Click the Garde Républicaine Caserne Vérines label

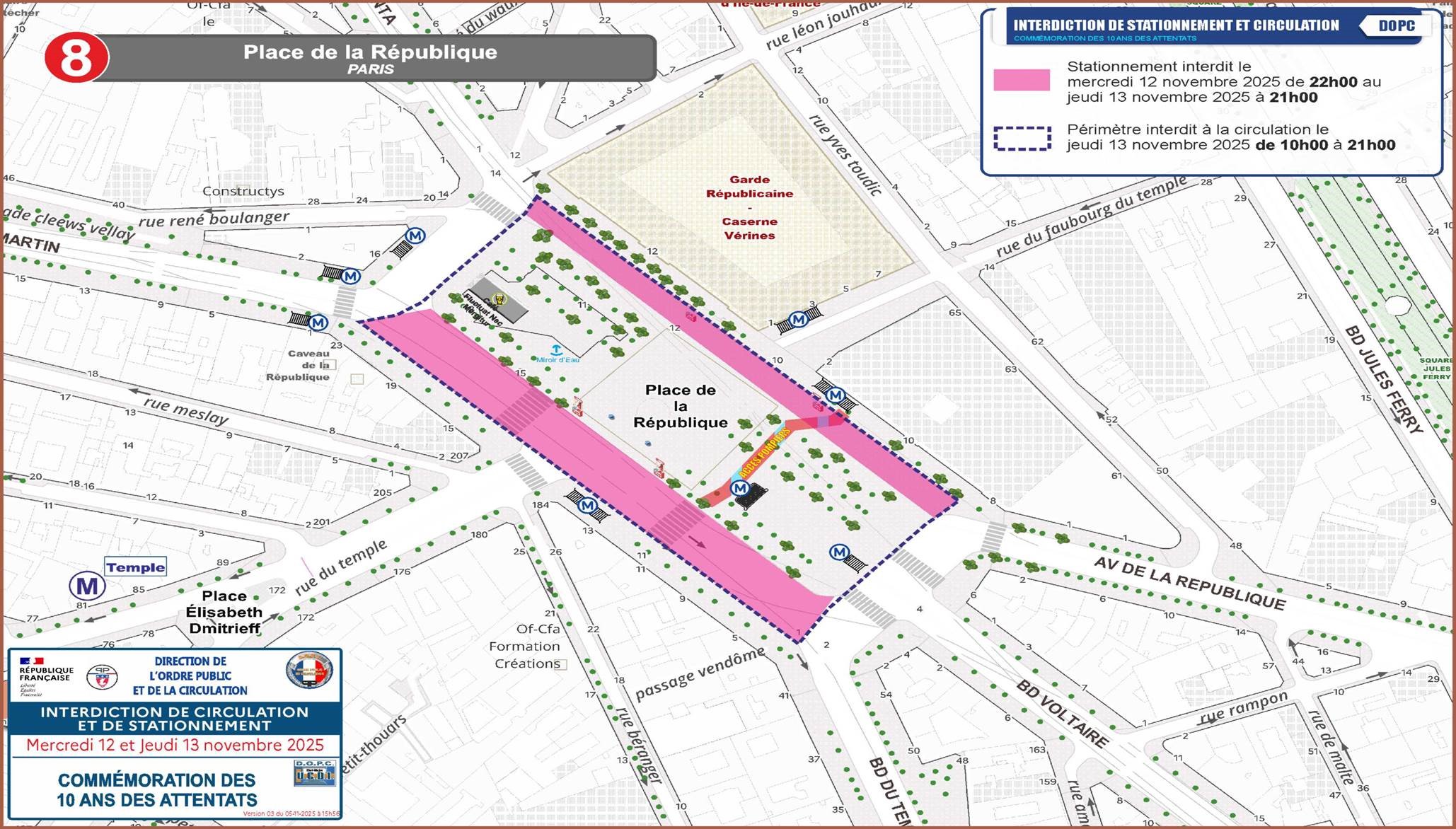[x=749, y=207]
